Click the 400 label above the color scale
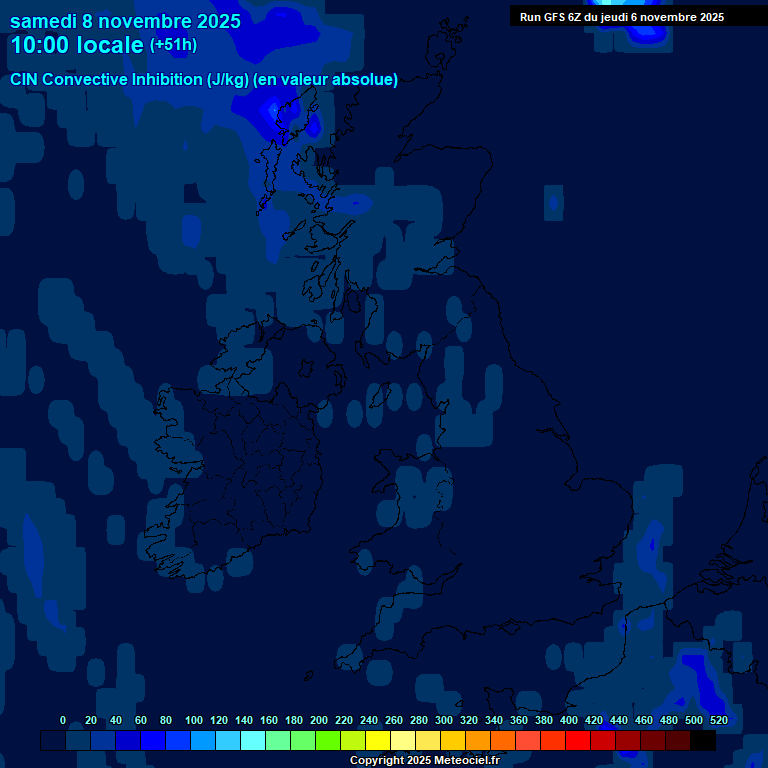The image size is (768, 768). 569,720
